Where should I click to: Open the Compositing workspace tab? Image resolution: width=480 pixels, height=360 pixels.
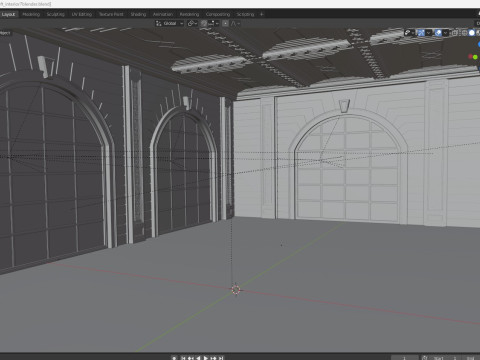[x=218, y=14]
